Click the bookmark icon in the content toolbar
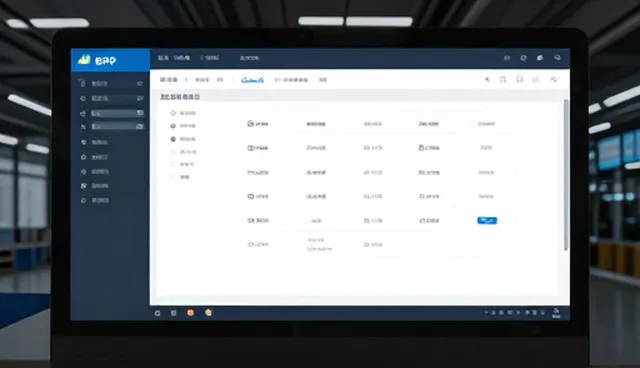640x368 pixels. pos(519,80)
